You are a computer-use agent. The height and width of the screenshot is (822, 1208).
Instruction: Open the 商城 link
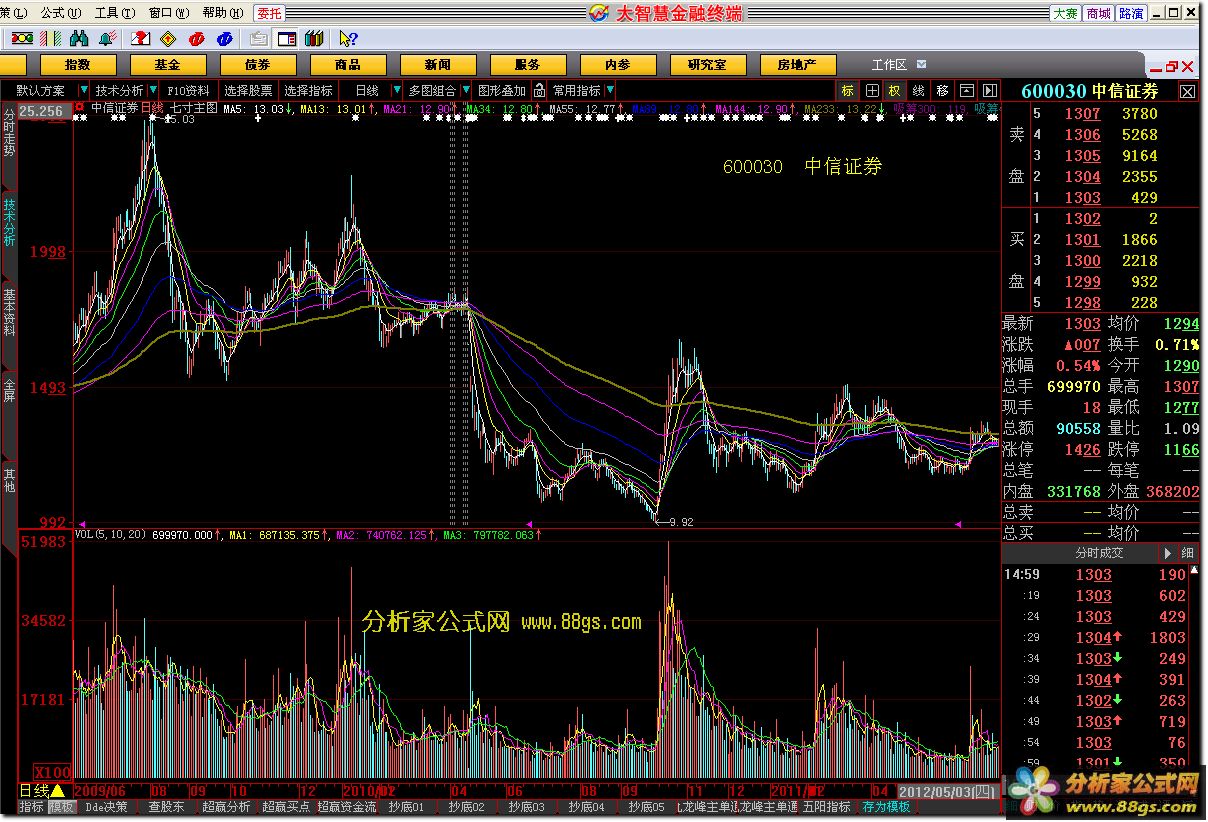[1098, 13]
